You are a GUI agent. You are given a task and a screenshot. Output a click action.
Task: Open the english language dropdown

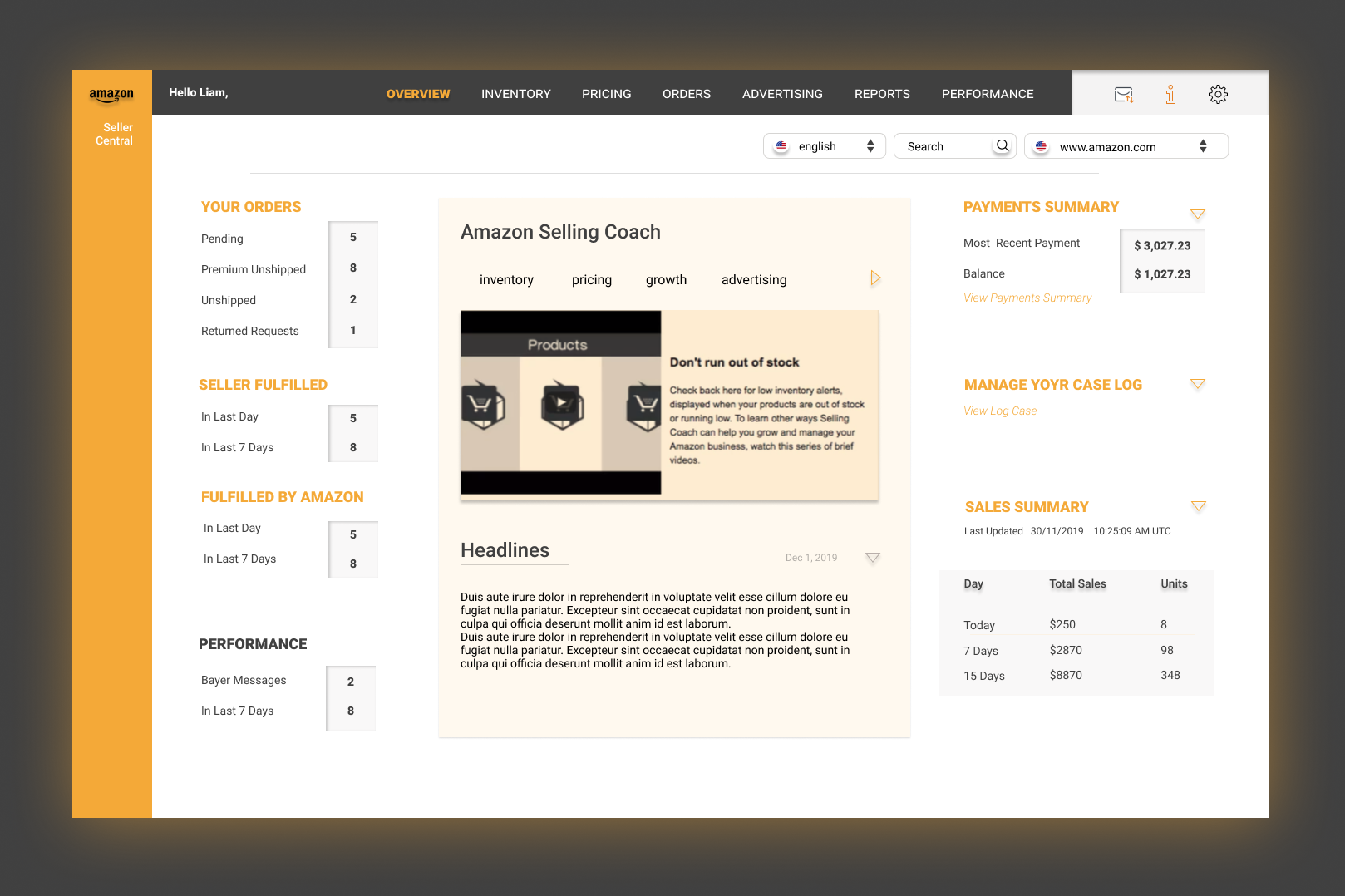825,146
